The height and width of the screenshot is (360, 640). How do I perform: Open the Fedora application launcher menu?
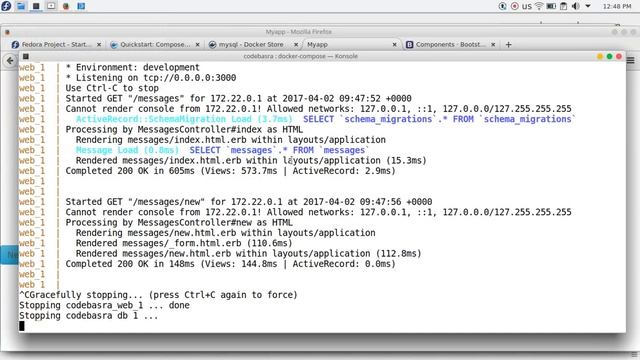(6, 6)
